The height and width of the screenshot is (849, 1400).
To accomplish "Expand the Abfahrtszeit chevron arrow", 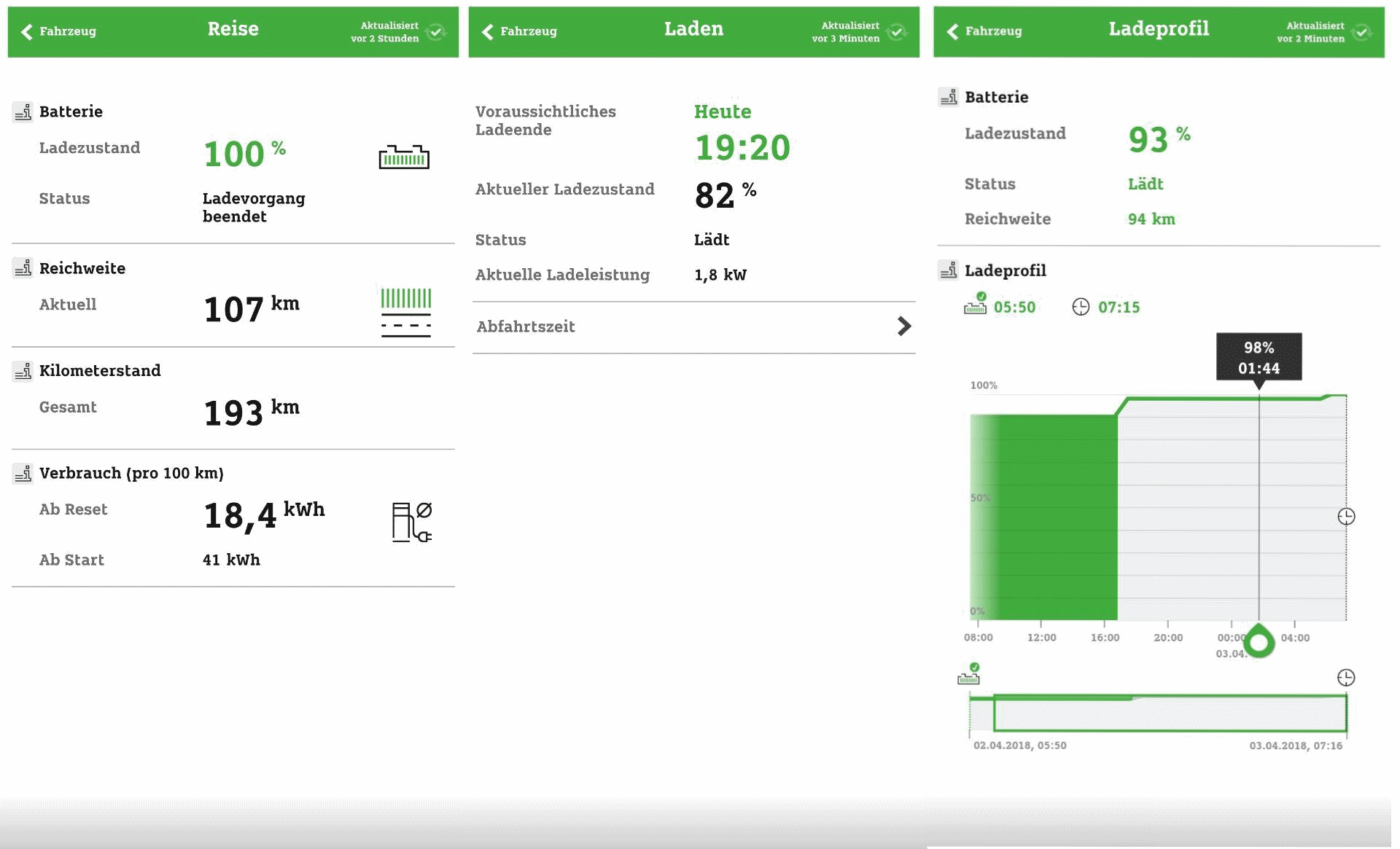I will pos(903,326).
